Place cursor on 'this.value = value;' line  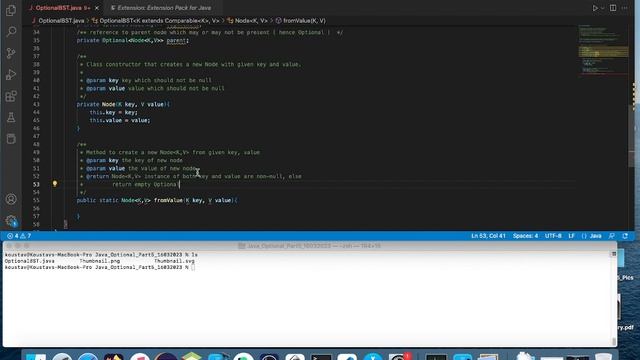120,120
